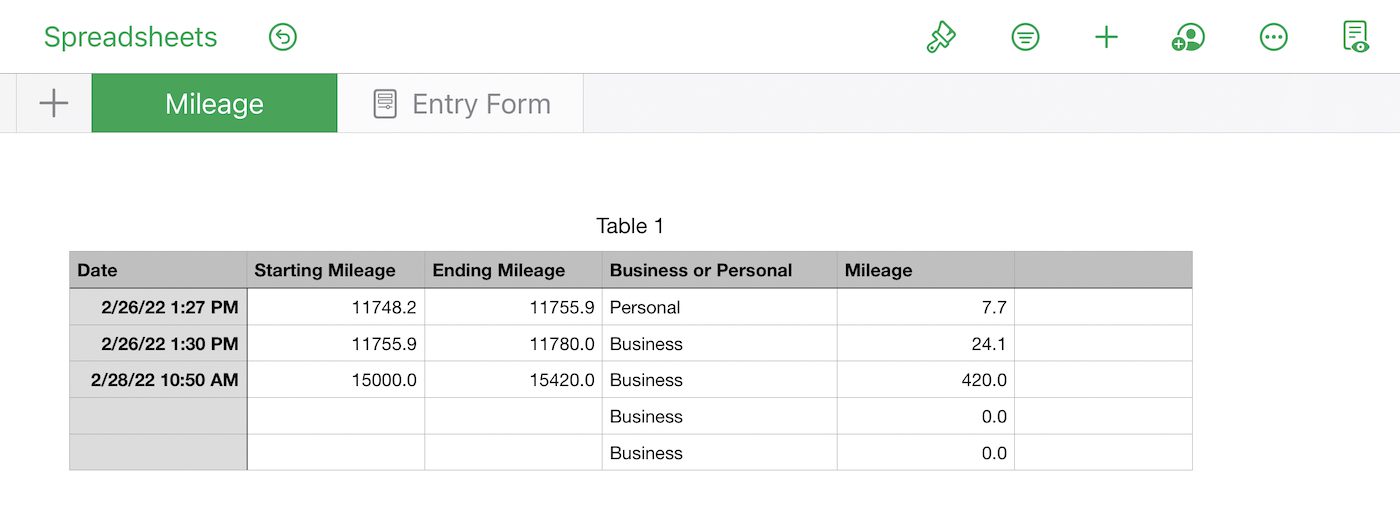
Task: Tap the Insert plus icon in the toolbar
Action: (x=1106, y=38)
